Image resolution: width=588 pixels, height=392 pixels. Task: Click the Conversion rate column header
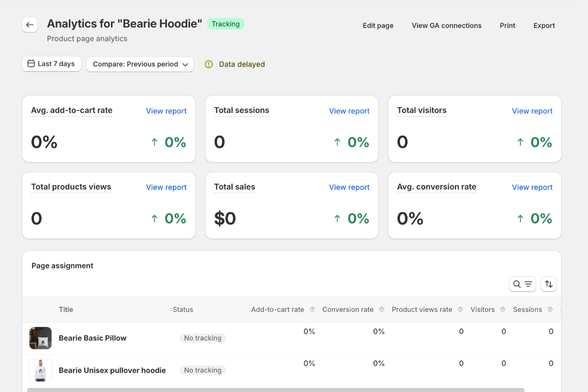click(x=348, y=309)
